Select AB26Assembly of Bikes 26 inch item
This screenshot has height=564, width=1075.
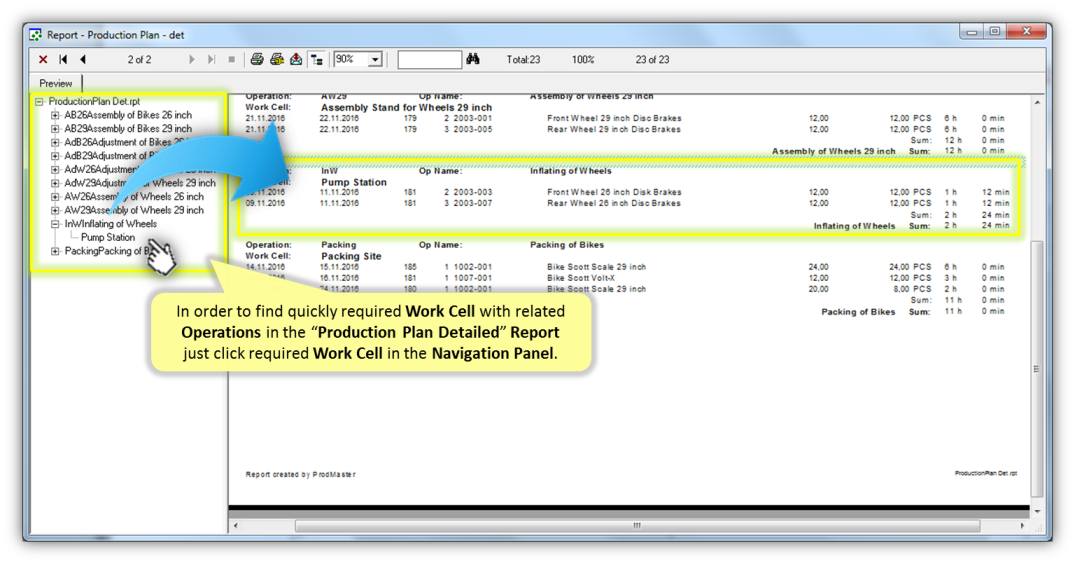click(128, 115)
